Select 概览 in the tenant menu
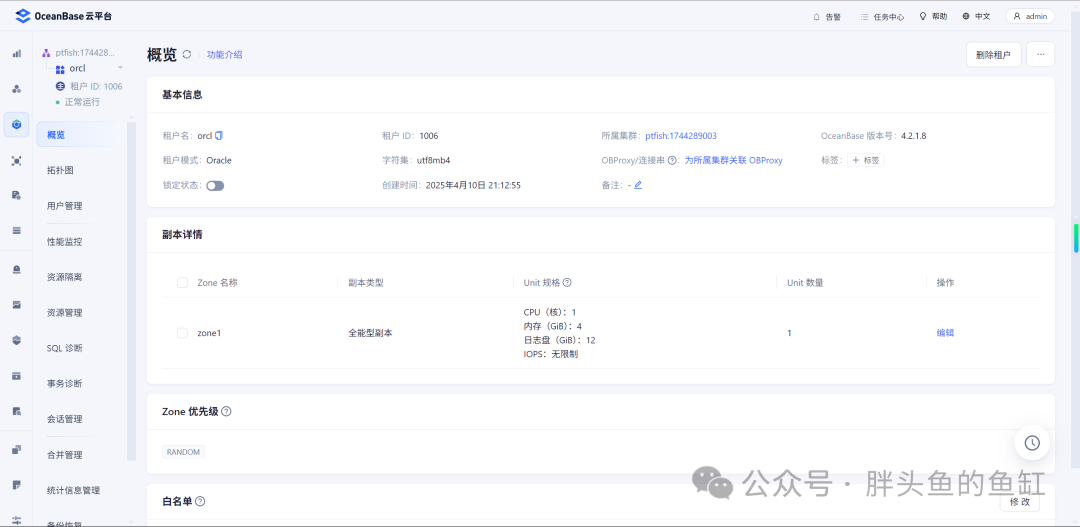The height and width of the screenshot is (527, 1080). click(x=81, y=134)
